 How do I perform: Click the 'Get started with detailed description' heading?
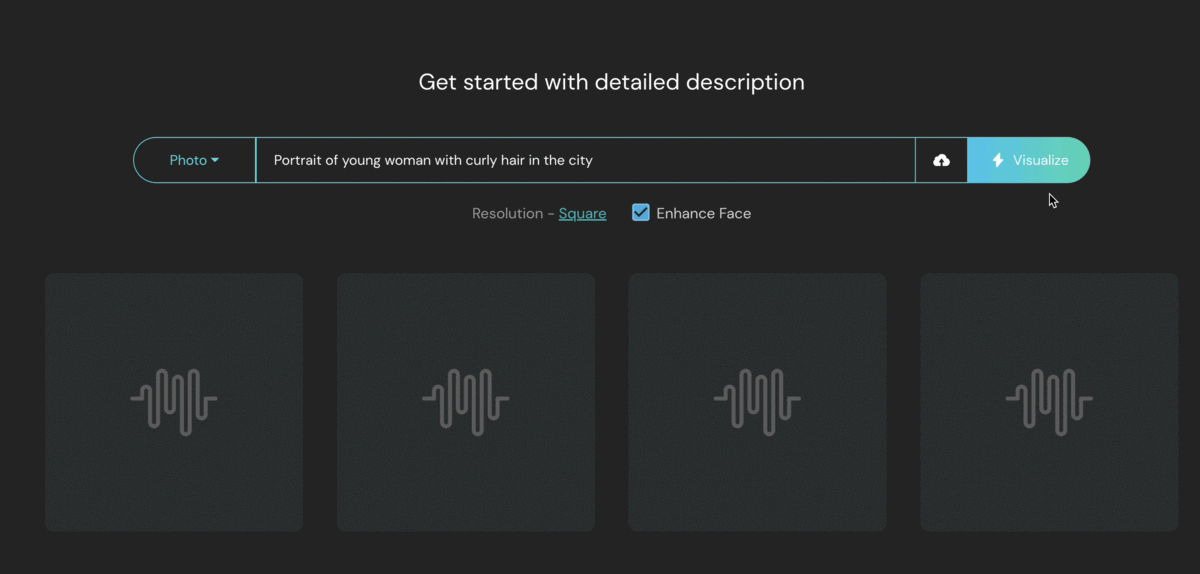point(611,82)
